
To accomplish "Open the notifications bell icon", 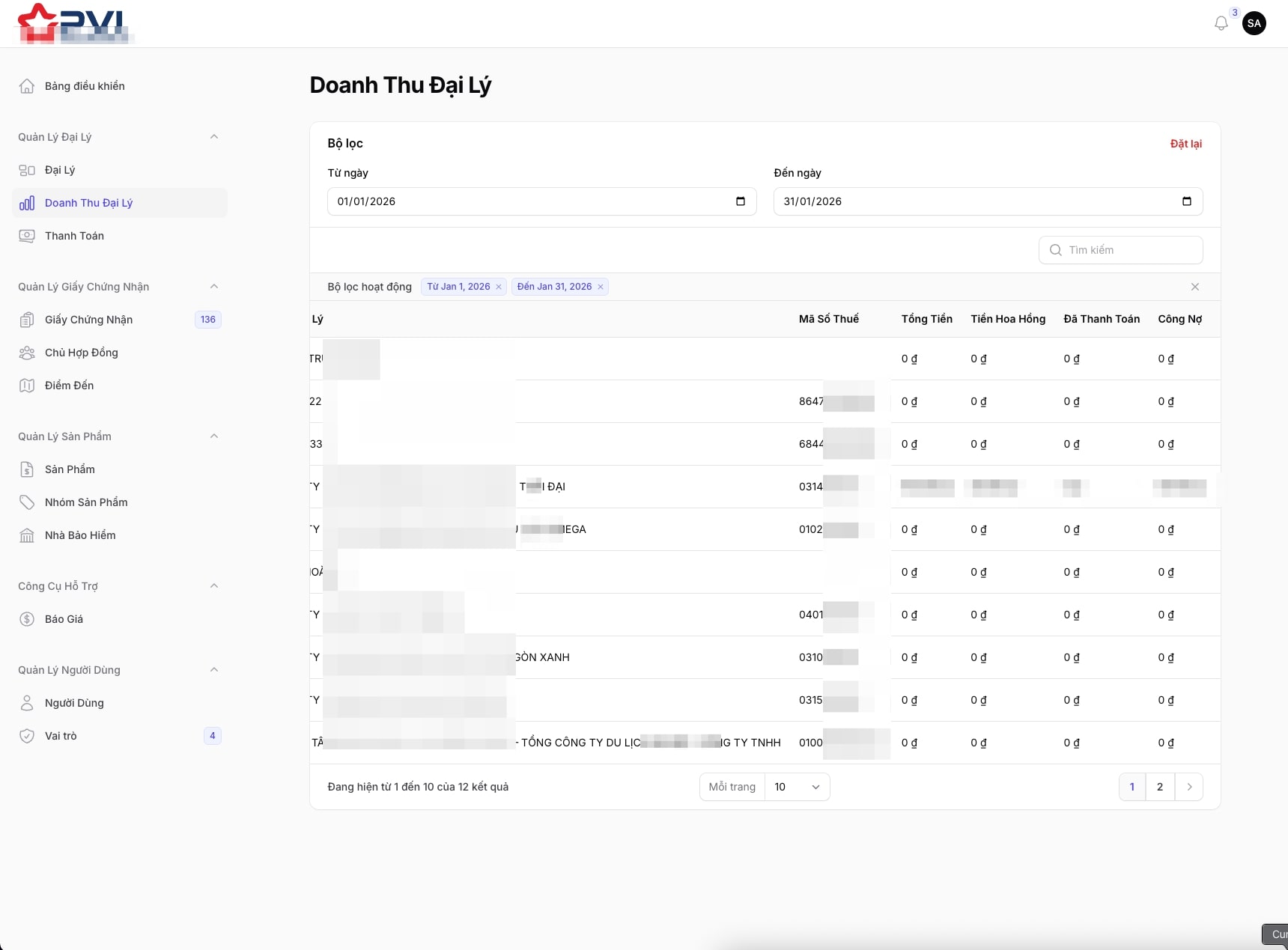I will [x=1221, y=23].
